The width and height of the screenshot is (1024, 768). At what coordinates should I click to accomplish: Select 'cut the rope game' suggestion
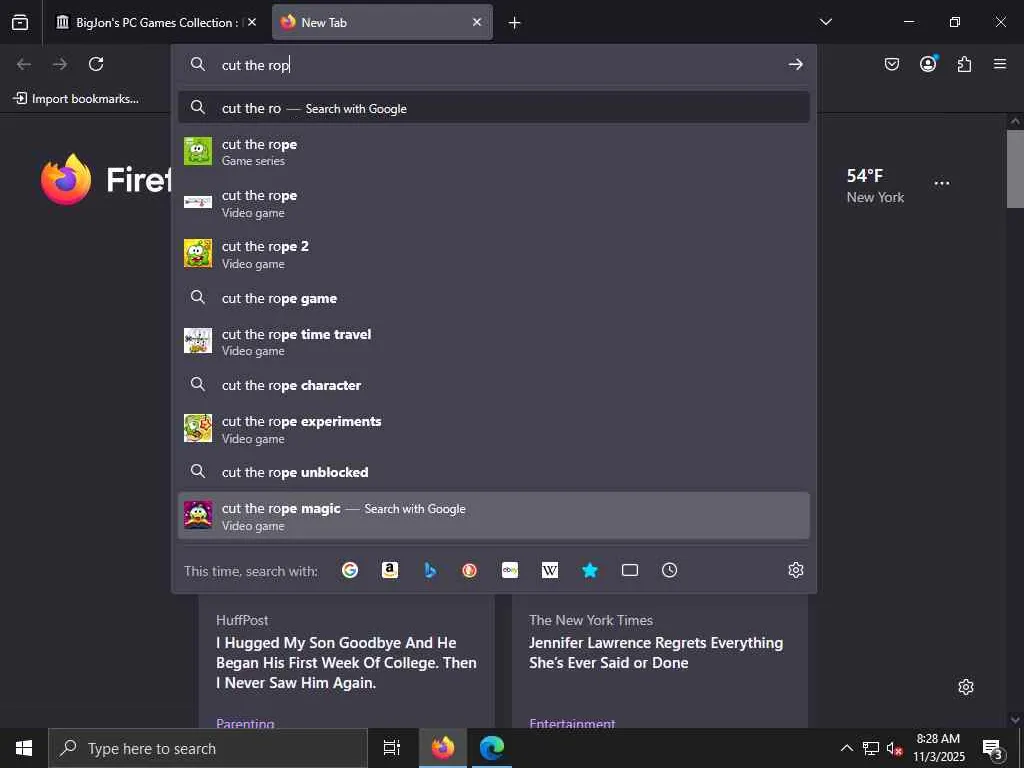coord(494,298)
